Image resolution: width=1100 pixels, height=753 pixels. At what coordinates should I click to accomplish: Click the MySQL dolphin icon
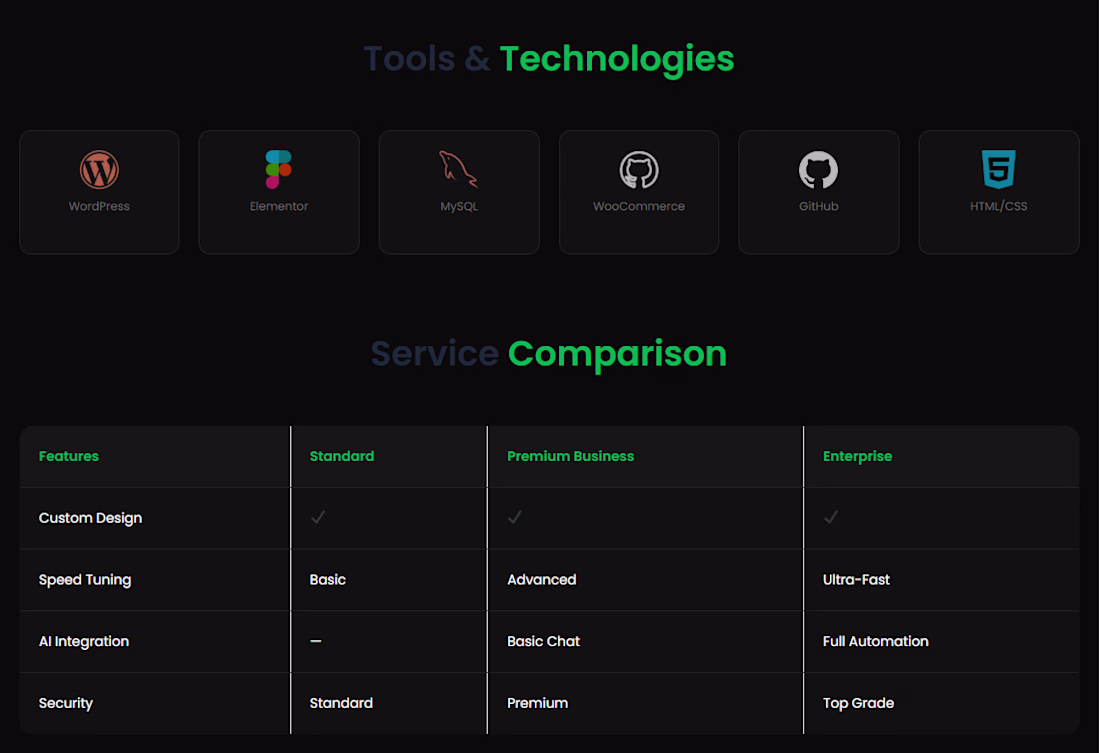coord(458,169)
